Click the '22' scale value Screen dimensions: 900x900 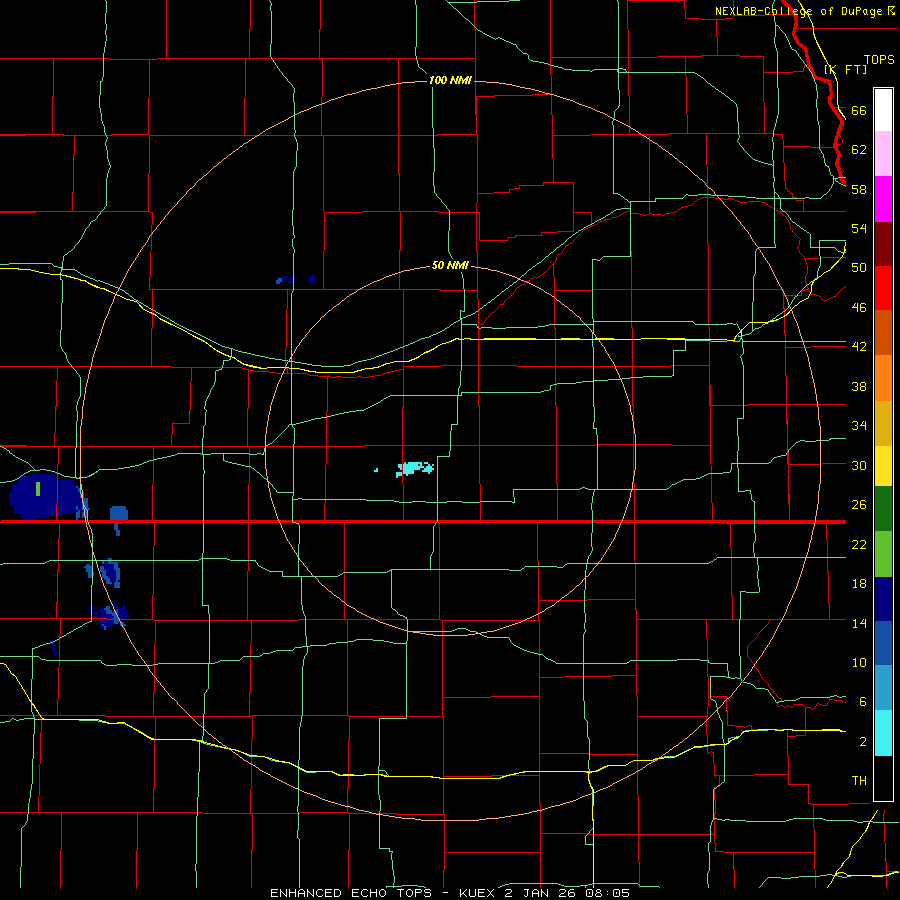(859, 544)
